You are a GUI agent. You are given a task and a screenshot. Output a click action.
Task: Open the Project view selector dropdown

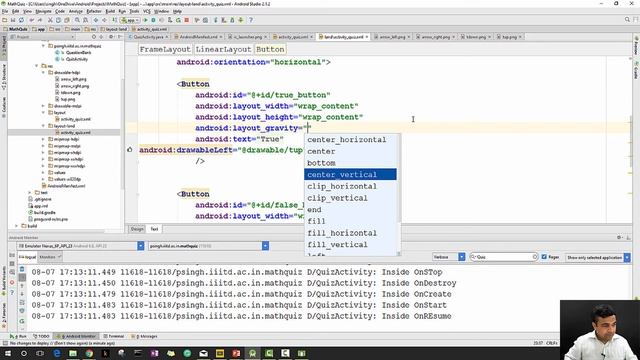coord(43,37)
